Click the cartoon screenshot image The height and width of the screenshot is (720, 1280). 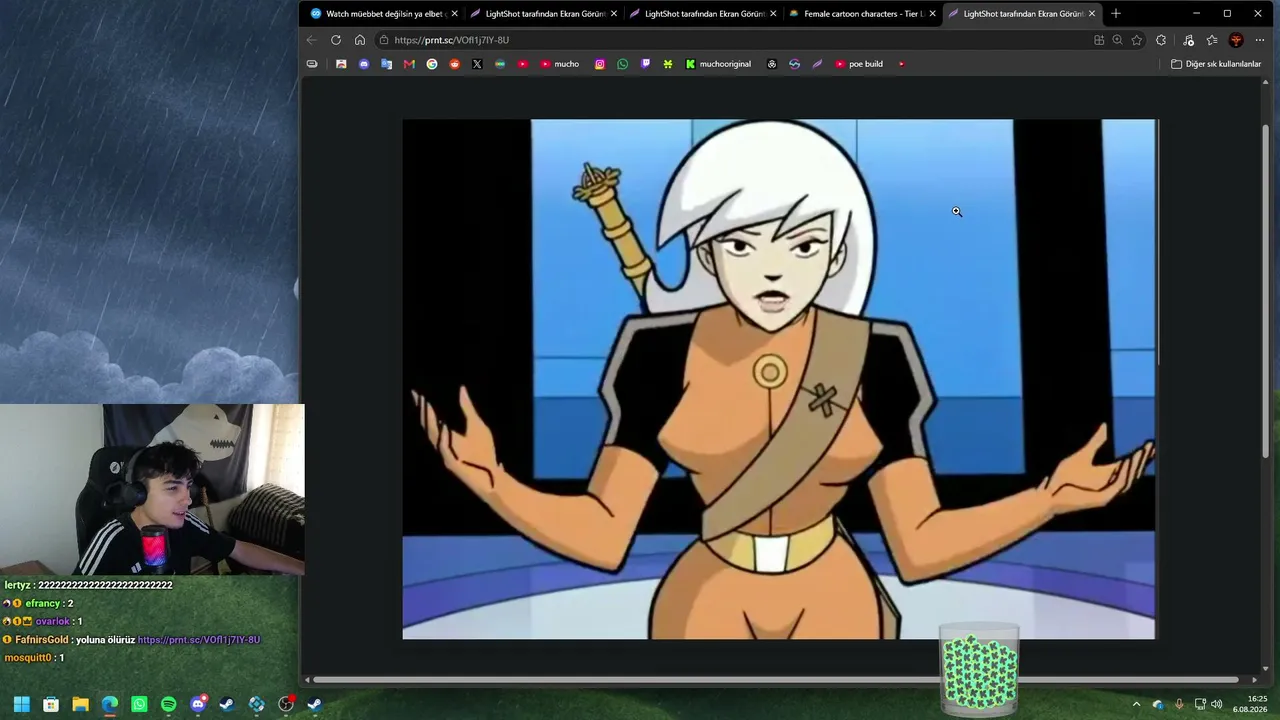click(779, 379)
